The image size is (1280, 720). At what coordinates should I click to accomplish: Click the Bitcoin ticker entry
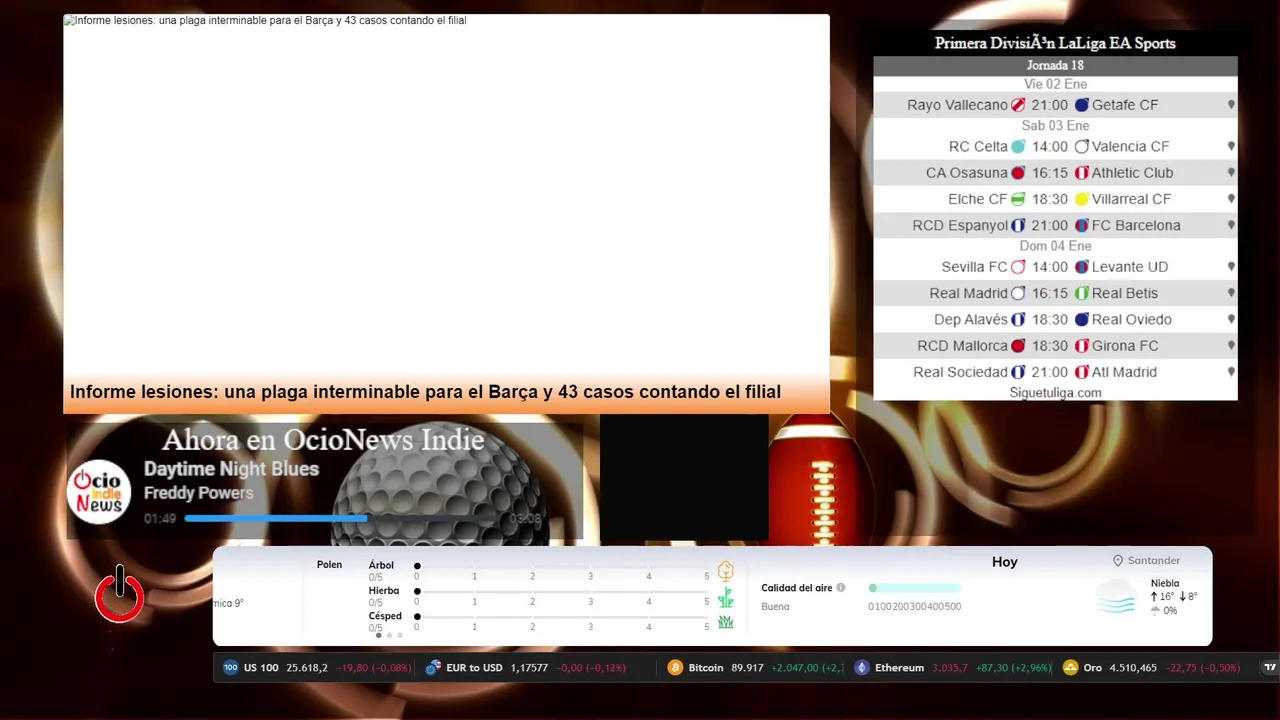pyautogui.click(x=756, y=667)
